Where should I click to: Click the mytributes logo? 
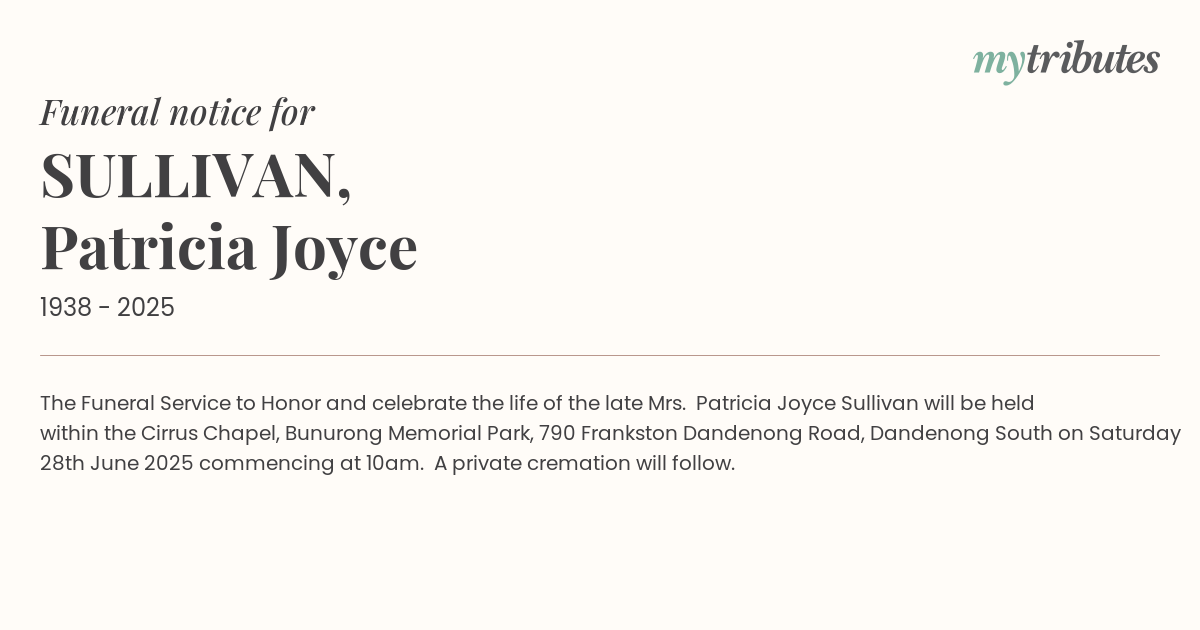[1066, 60]
